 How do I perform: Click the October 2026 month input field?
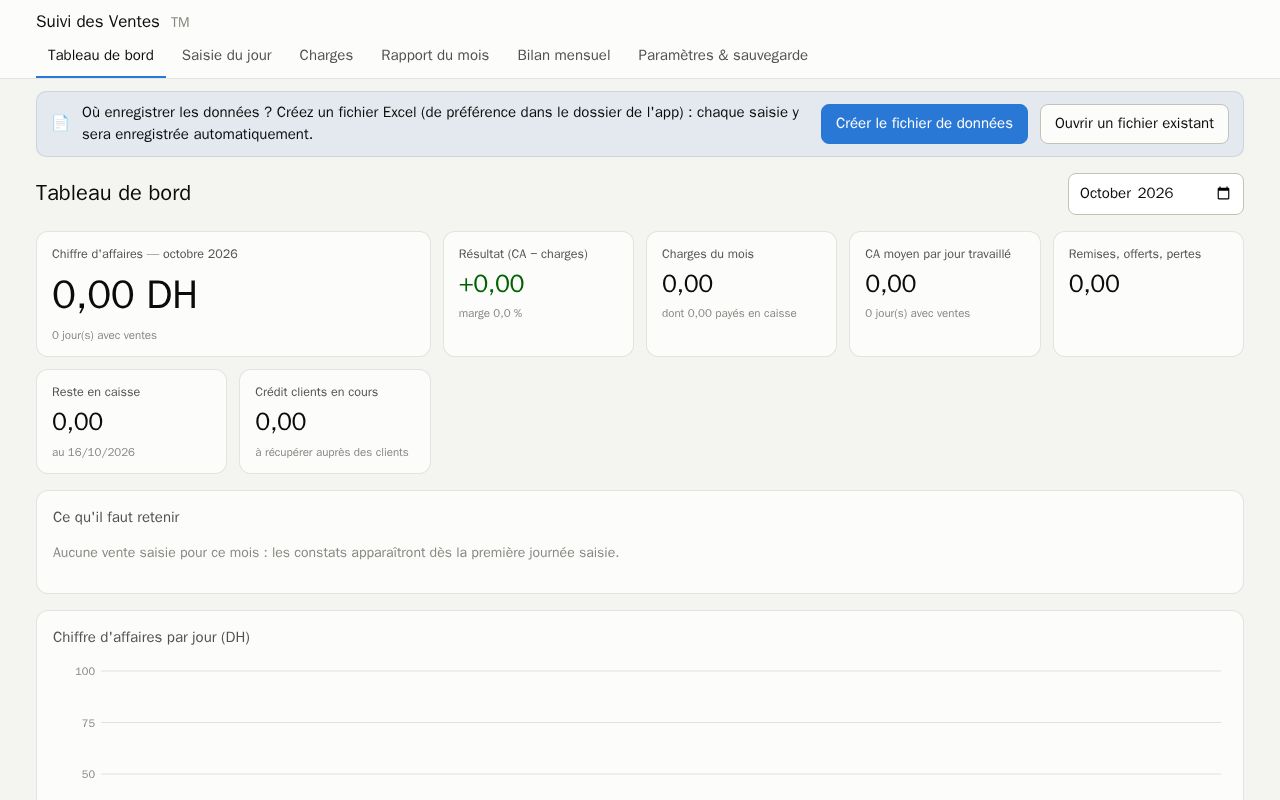1155,194
